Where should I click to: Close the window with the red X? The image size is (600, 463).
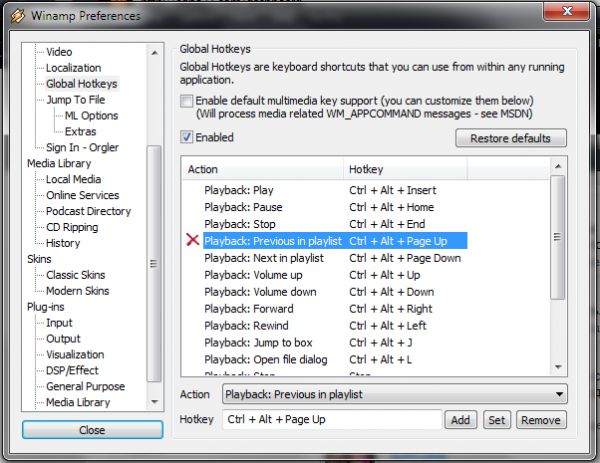click(x=567, y=11)
